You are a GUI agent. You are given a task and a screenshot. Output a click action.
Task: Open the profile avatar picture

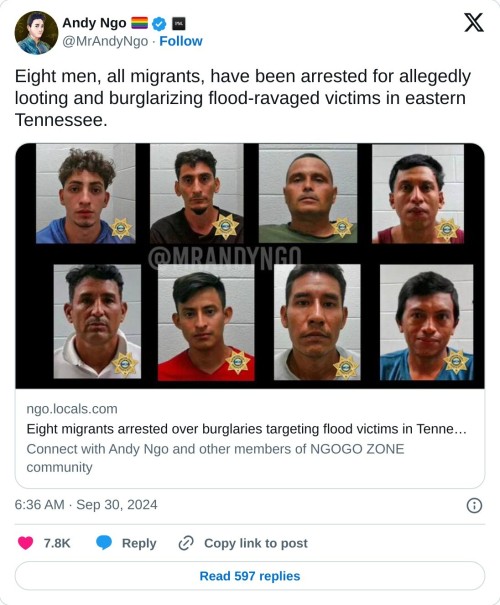coord(36,32)
